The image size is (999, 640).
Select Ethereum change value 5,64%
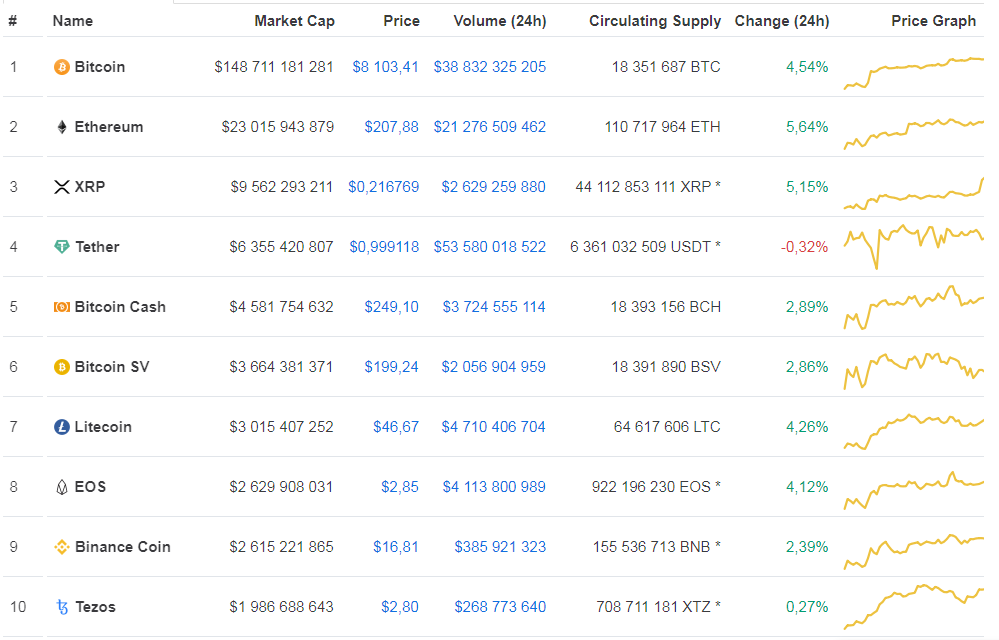point(807,127)
